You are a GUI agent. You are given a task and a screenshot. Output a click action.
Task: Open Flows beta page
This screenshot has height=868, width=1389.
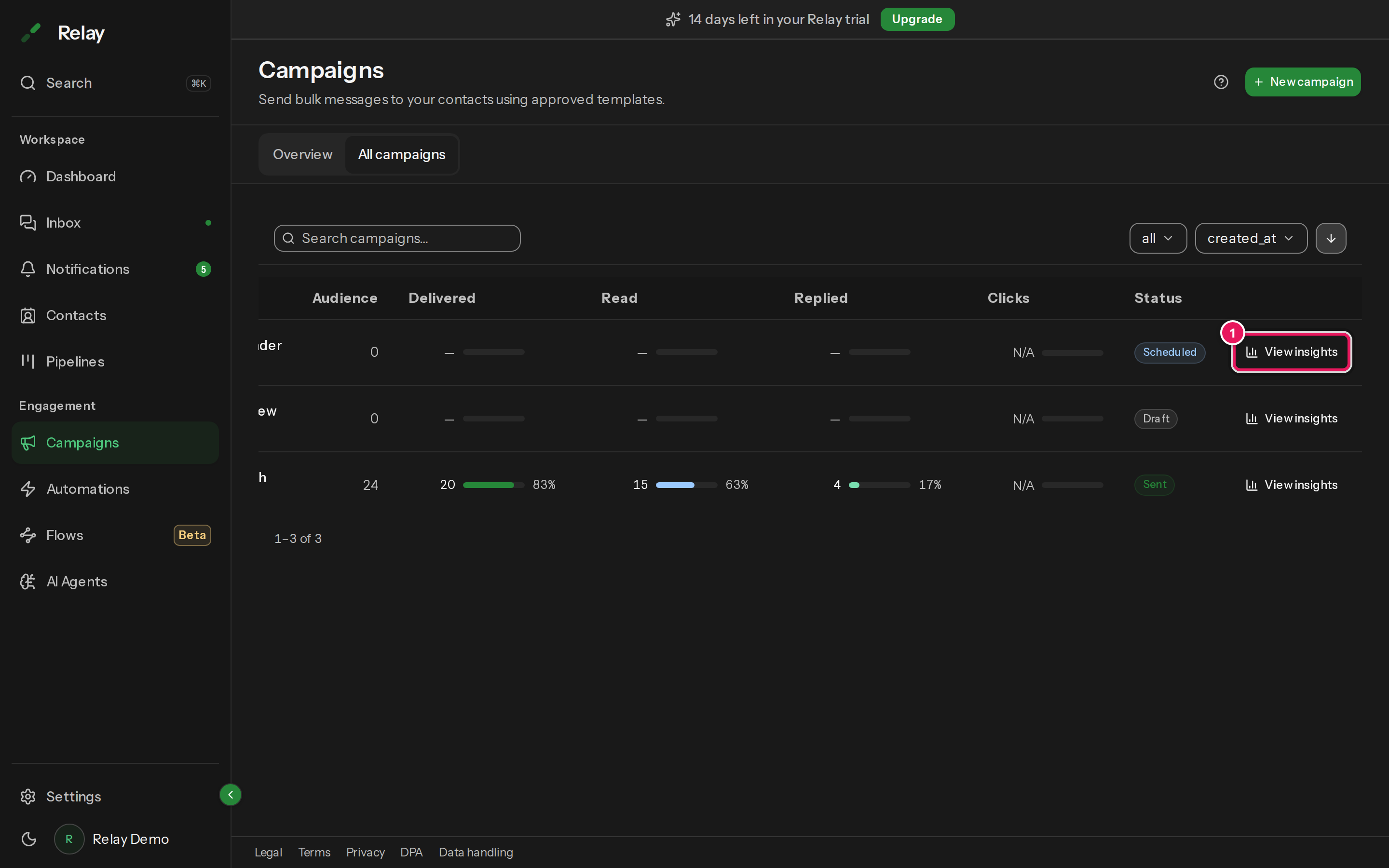[115, 535]
